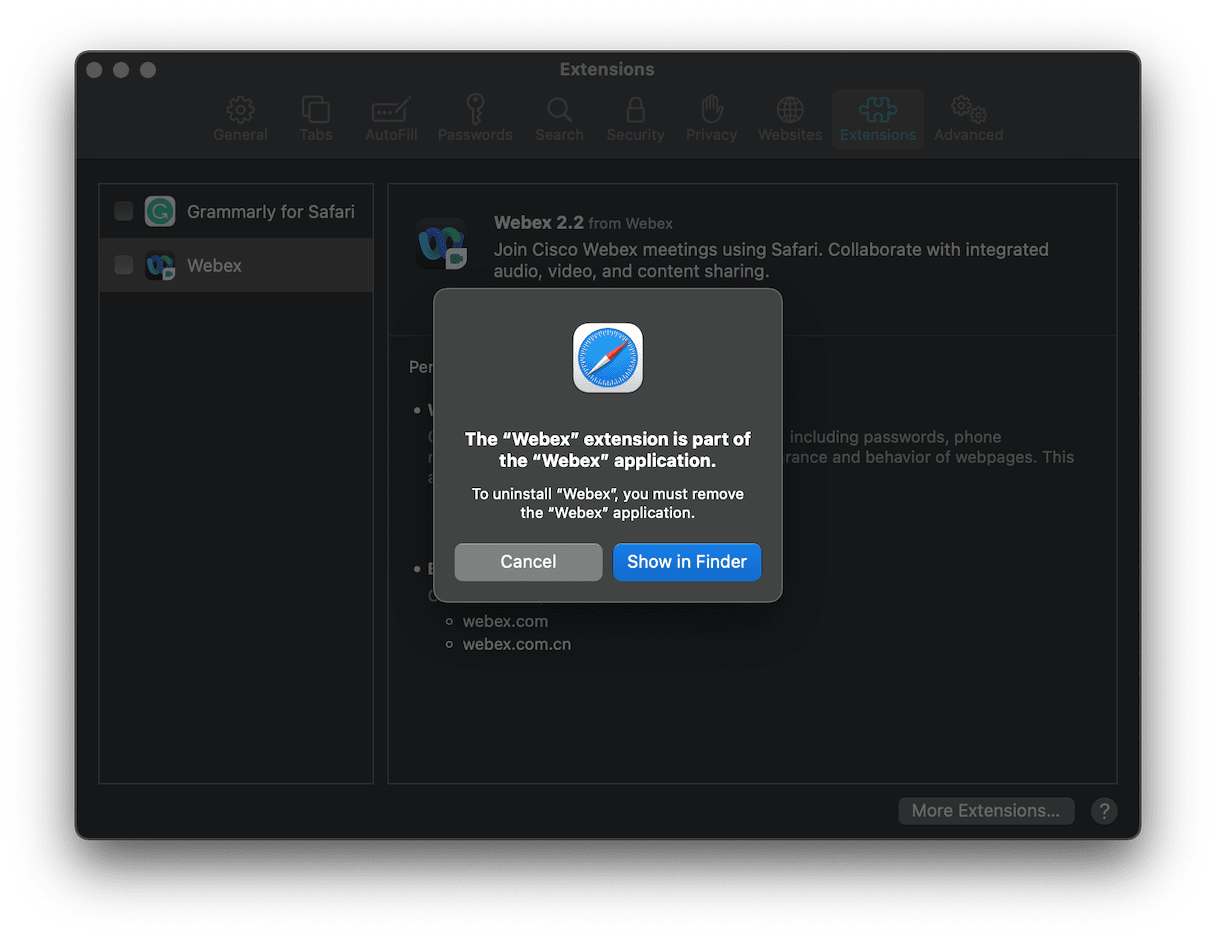Screen dimensions: 1216x939
Task: Open the General preferences tab
Action: 240,119
